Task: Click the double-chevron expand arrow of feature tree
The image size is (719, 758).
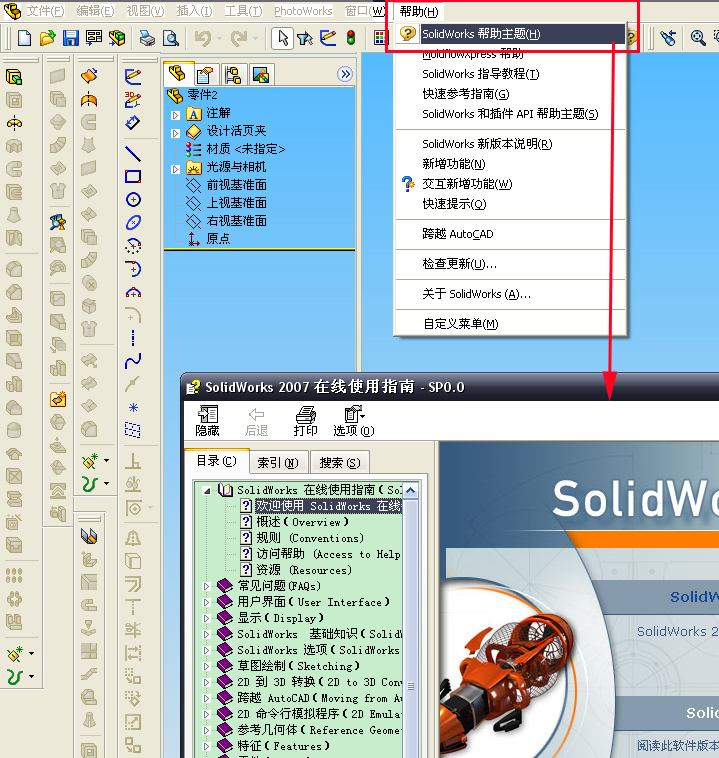Action: [x=345, y=74]
